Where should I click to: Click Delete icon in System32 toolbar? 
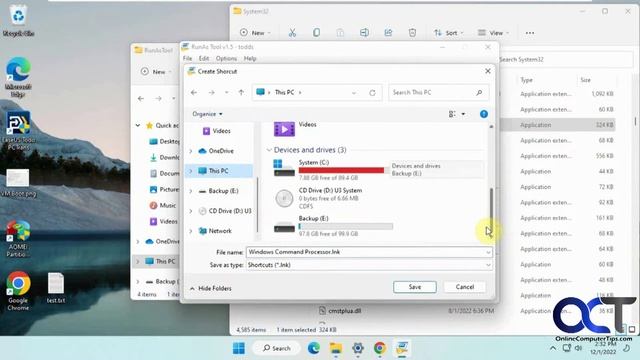point(412,33)
